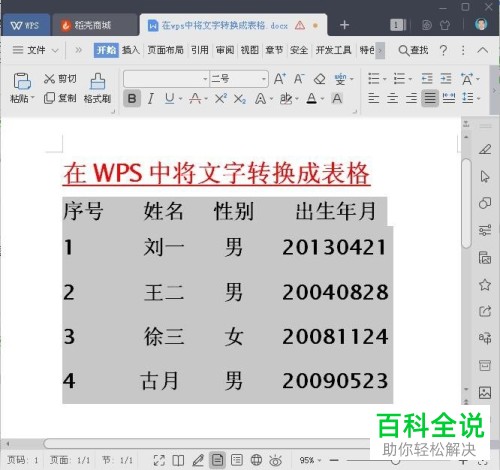The height and width of the screenshot is (470, 500).
Task: Open the font name combo box
Action: point(166,79)
